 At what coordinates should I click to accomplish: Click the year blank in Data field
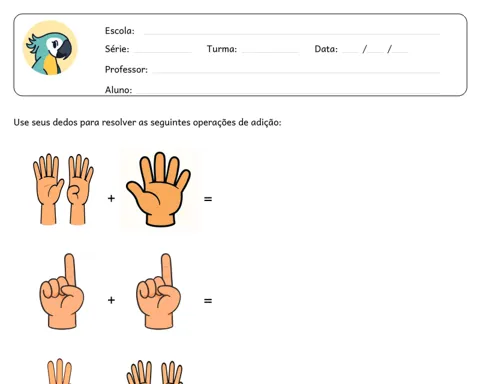point(400,52)
